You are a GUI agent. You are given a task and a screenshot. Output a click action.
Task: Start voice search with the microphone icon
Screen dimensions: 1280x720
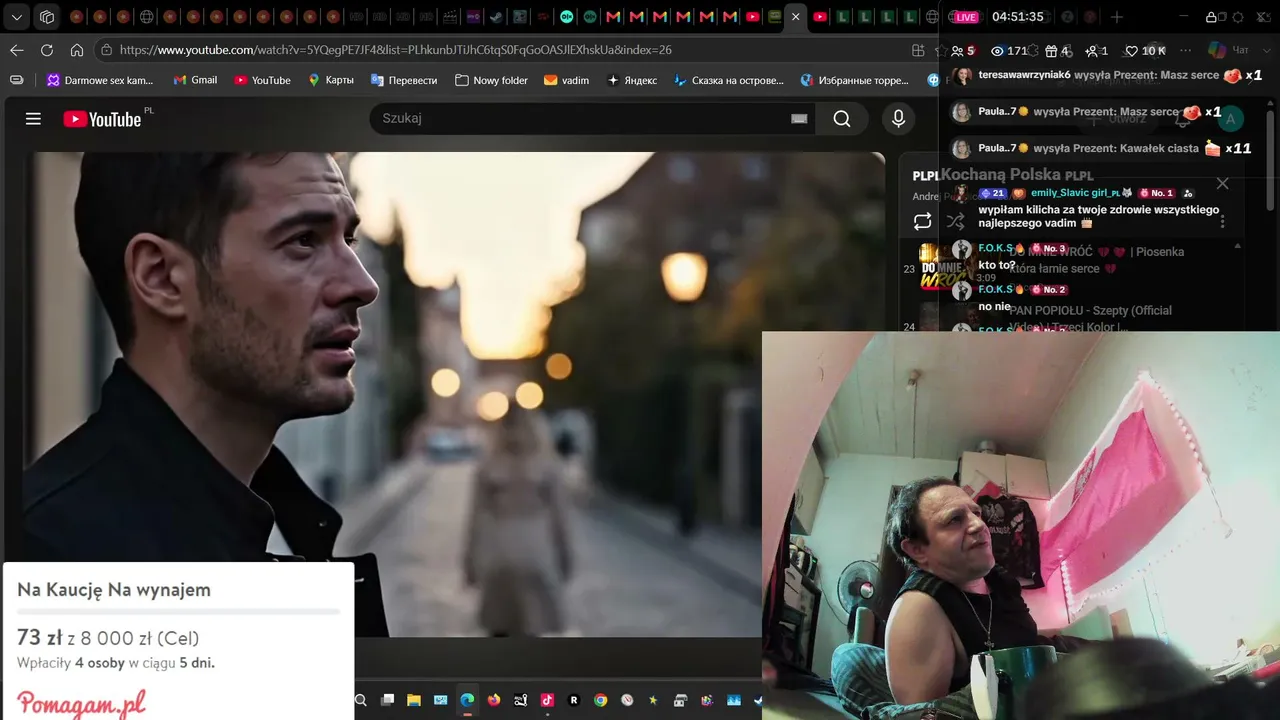pos(898,119)
